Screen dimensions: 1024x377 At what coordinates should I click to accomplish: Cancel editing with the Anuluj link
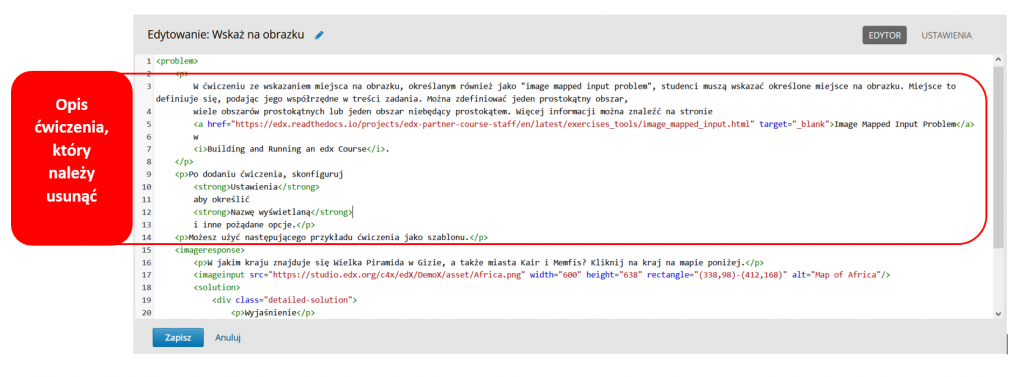(229, 338)
